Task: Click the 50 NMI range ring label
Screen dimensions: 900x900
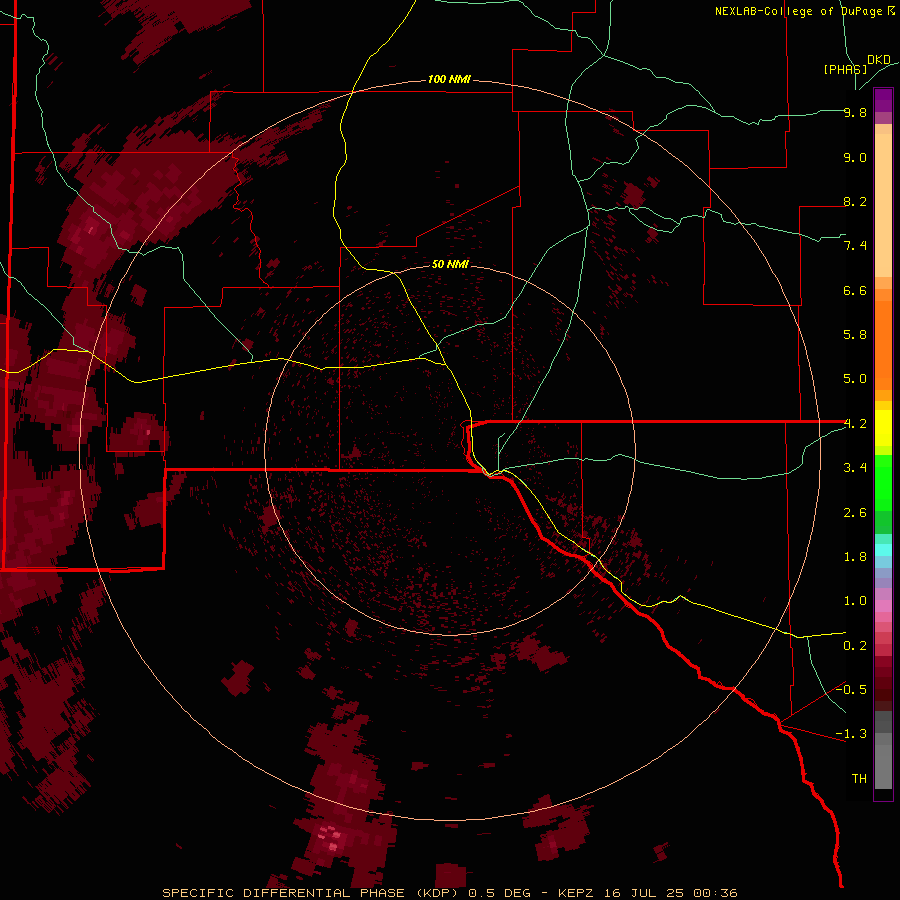Action: [450, 264]
